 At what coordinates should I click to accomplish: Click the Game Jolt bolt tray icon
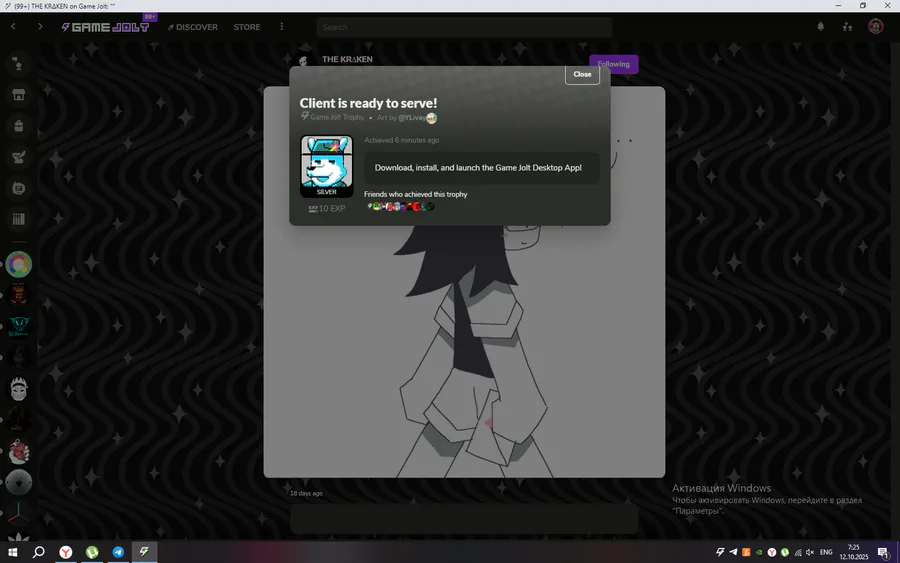(720, 552)
